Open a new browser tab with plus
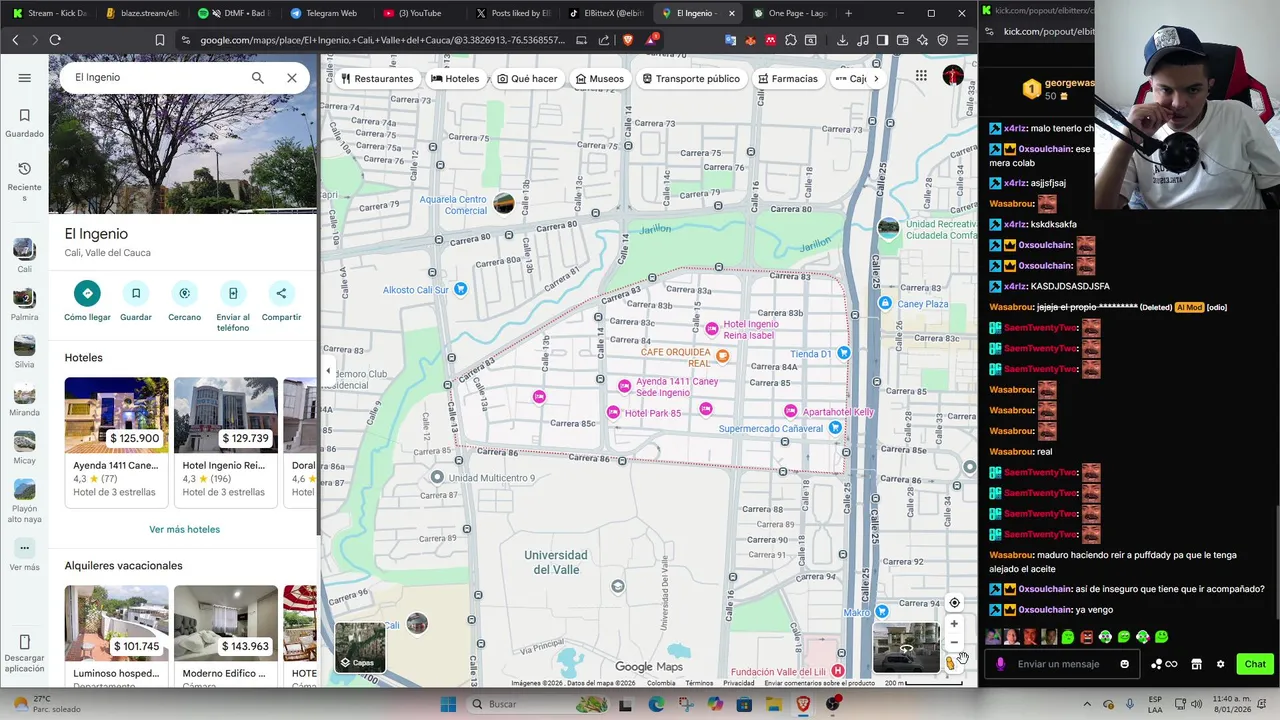The width and height of the screenshot is (1280, 720). pyautogui.click(x=848, y=13)
